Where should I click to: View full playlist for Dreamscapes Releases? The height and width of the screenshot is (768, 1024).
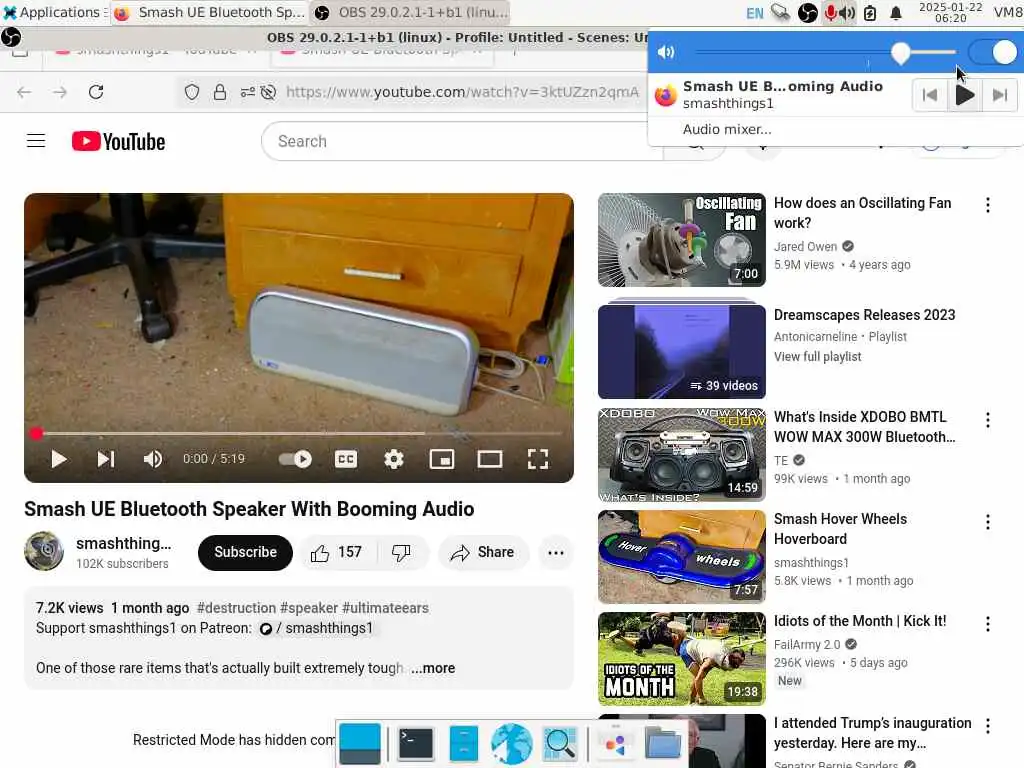click(817, 357)
